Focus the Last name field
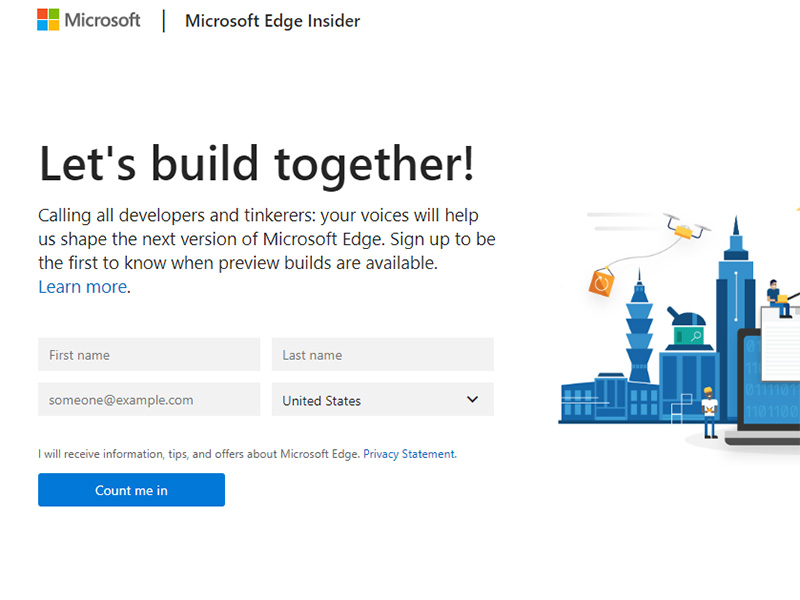 click(383, 355)
